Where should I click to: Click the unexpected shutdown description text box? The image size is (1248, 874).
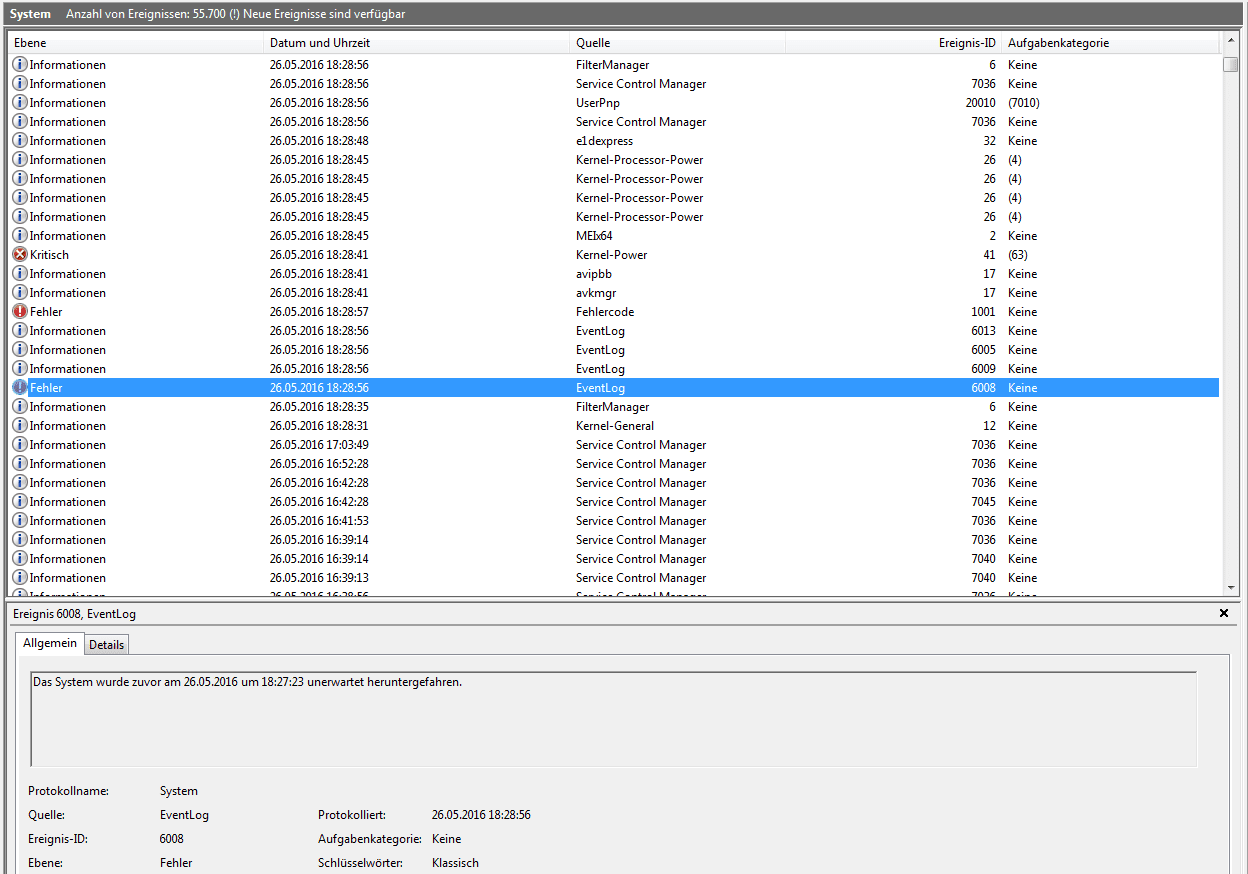point(614,719)
